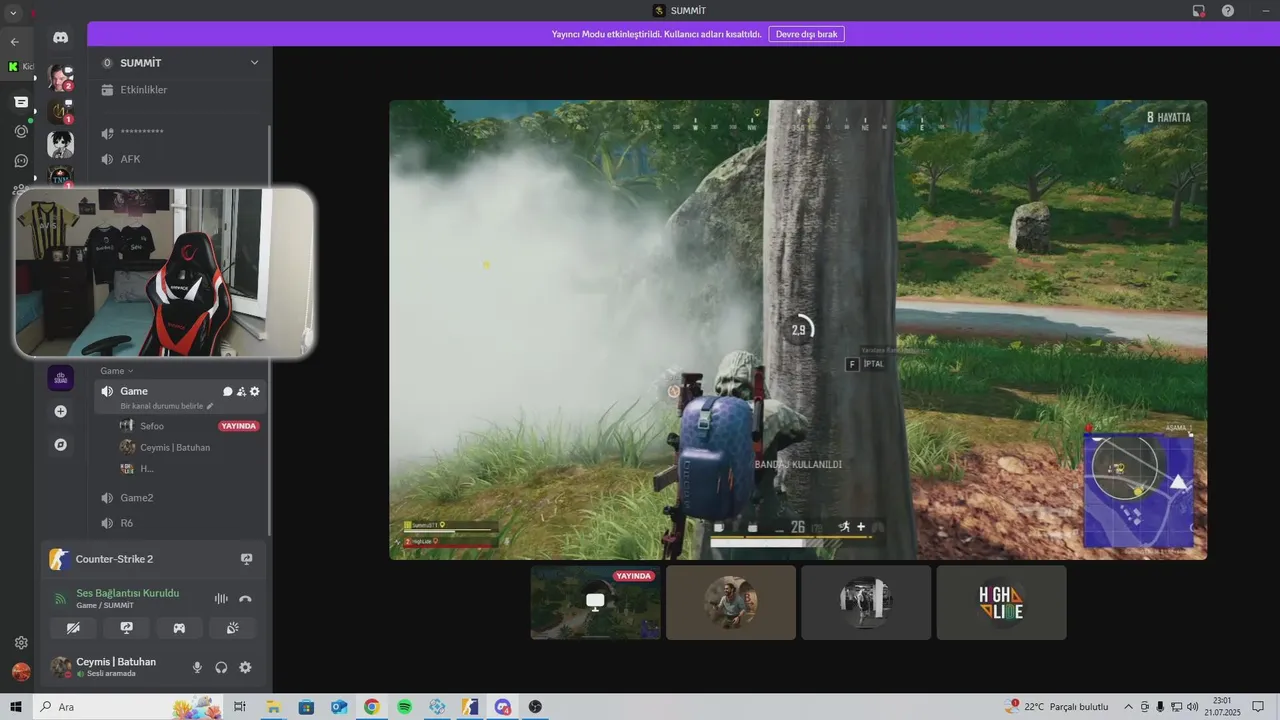Join the masked asterisk voice channel
Image resolution: width=1280 pixels, height=720 pixels.
click(x=142, y=133)
